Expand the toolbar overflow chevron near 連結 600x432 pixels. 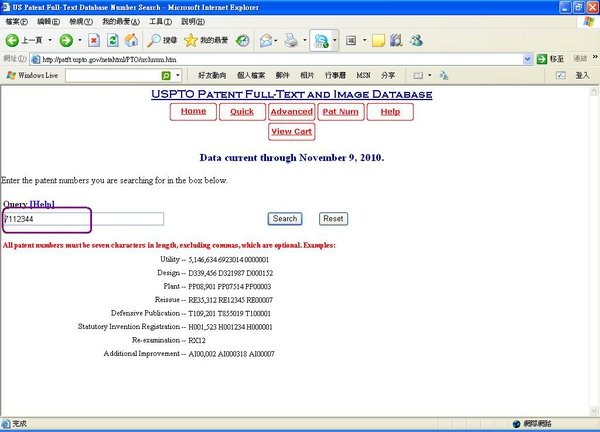tap(595, 57)
